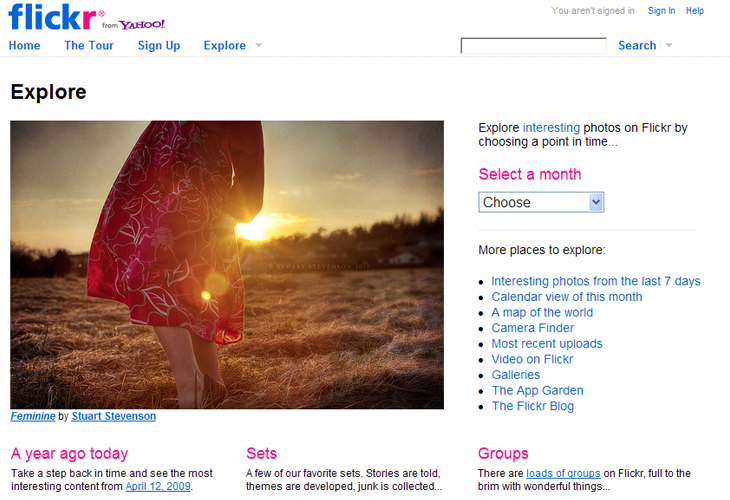Visit Stuart Stevenson's profile link

point(113,416)
